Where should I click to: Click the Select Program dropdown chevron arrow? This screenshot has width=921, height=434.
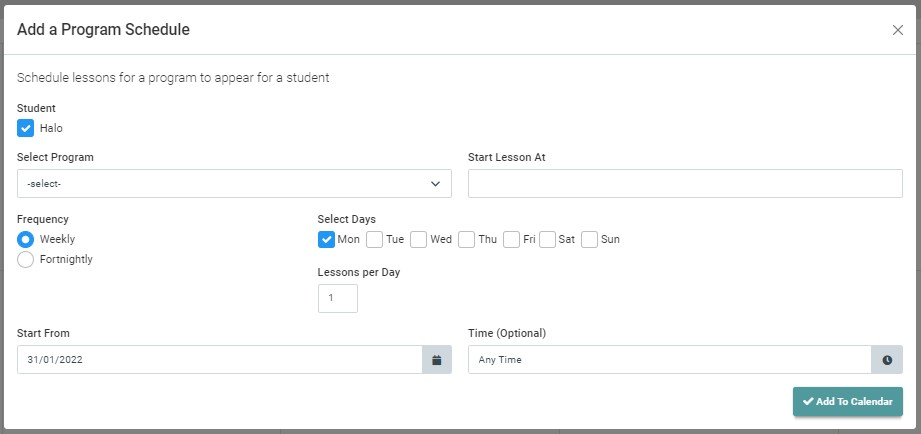435,184
